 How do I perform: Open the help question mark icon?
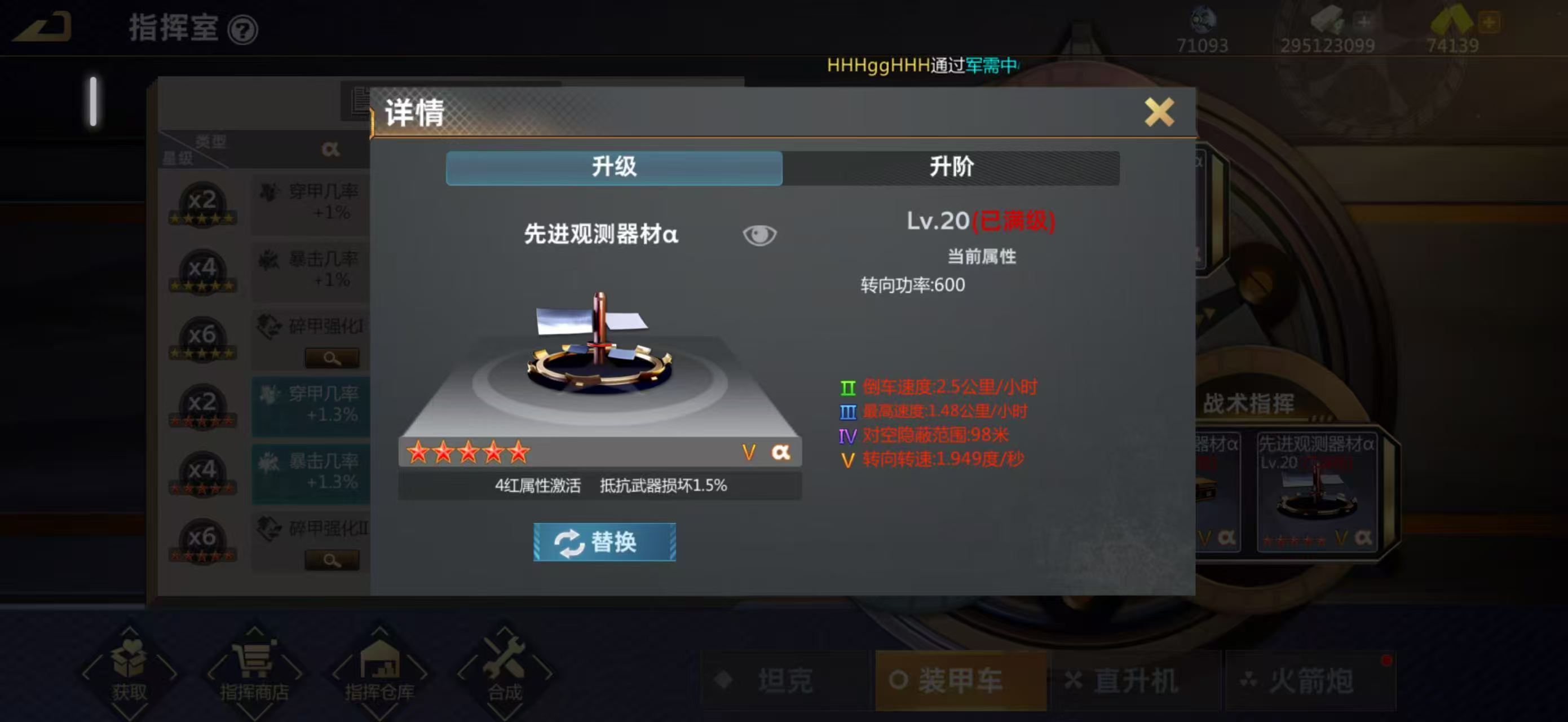click(242, 30)
